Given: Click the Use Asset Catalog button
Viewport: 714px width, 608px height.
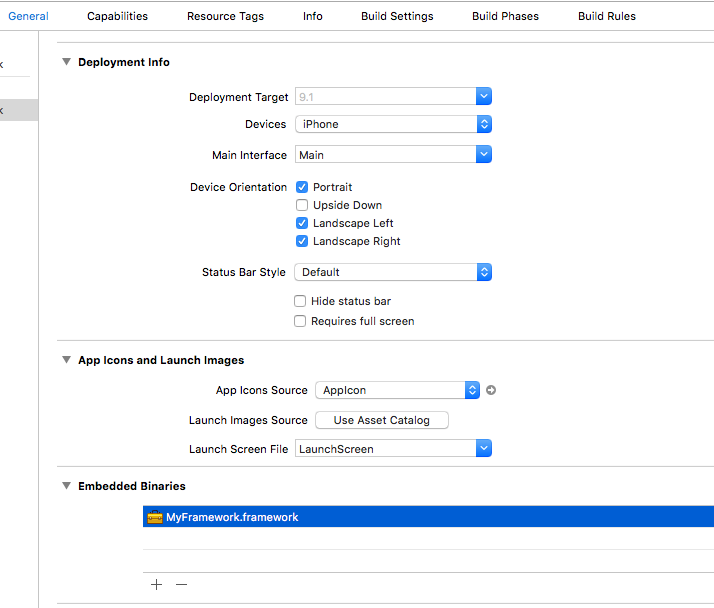Looking at the screenshot, I should [381, 420].
